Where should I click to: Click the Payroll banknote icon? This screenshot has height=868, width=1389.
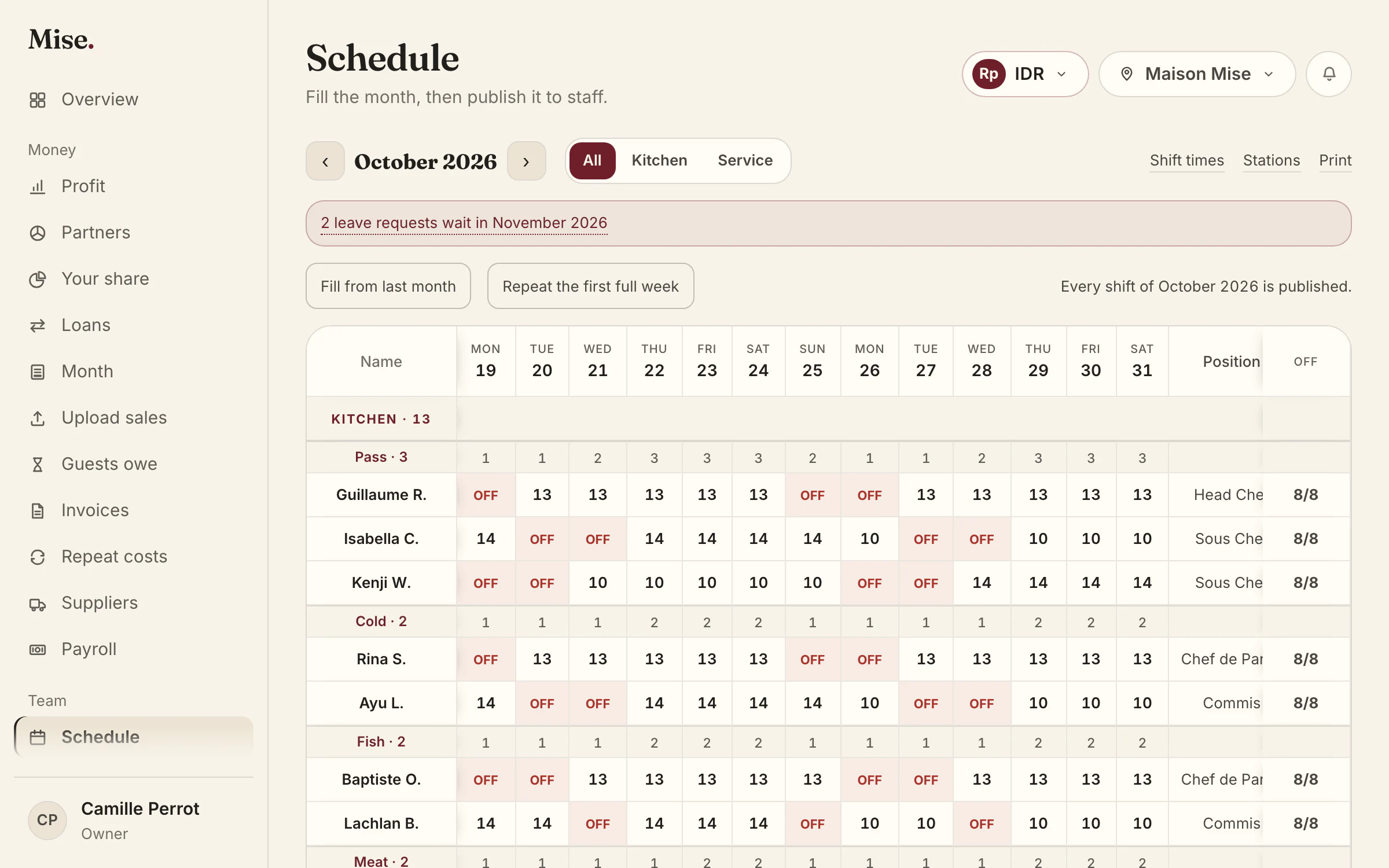coord(38,649)
